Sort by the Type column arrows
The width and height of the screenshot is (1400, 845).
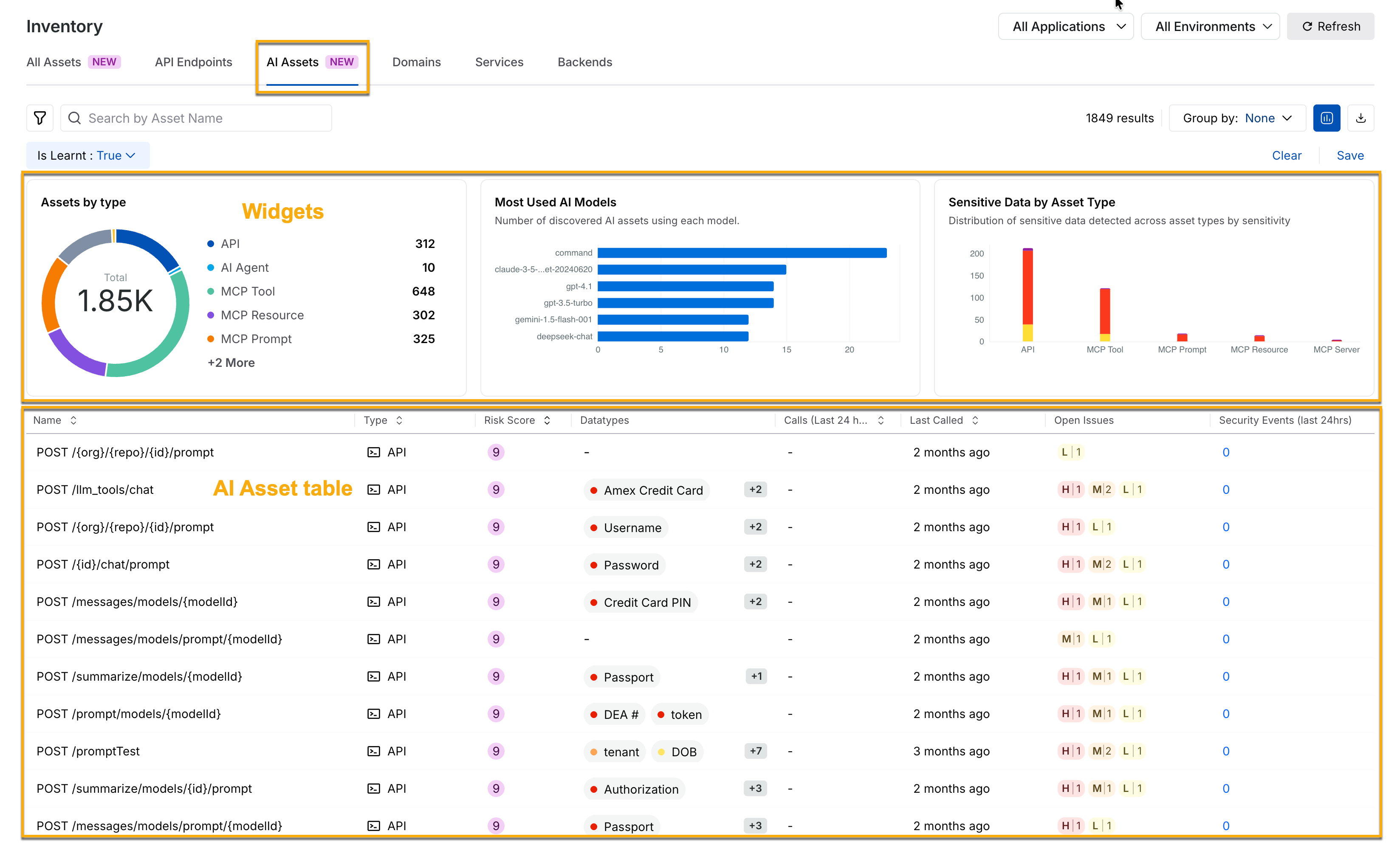[399, 420]
